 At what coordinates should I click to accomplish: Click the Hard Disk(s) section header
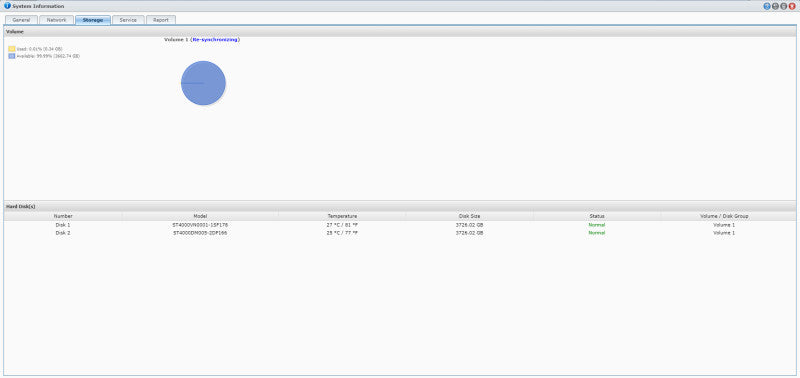pyautogui.click(x=400, y=207)
